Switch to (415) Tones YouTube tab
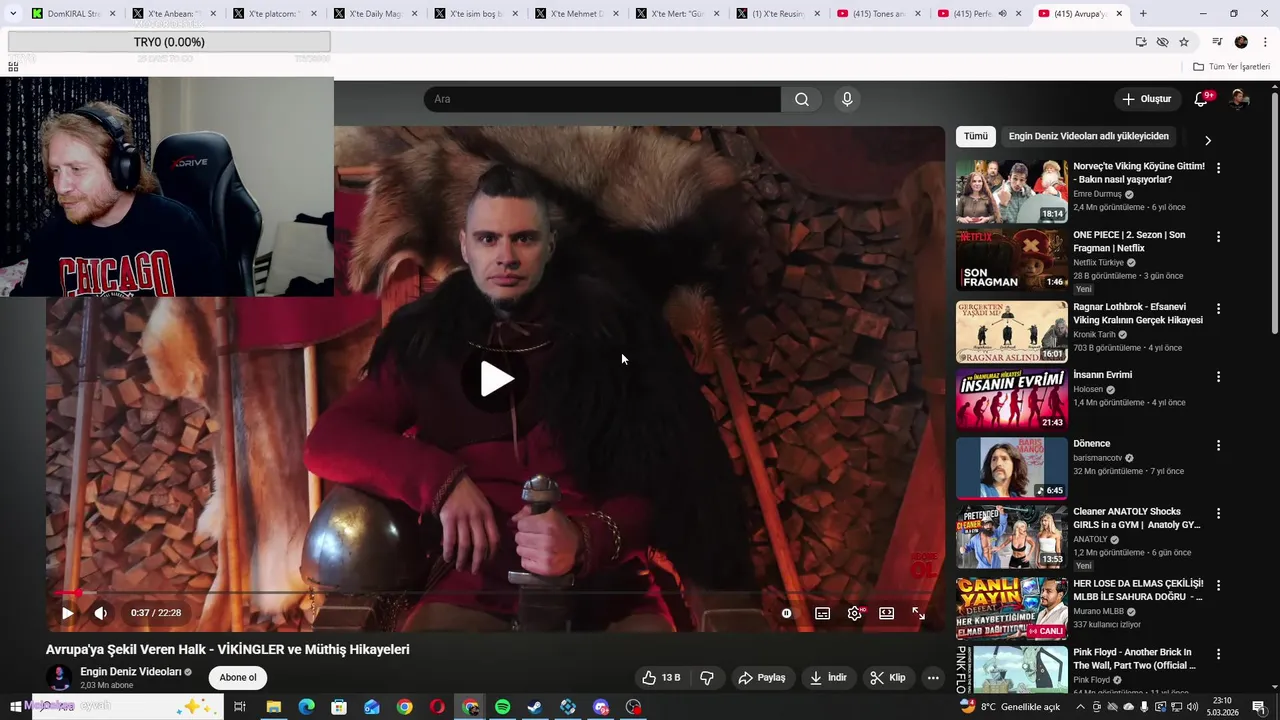The image size is (1280, 720). click(878, 14)
